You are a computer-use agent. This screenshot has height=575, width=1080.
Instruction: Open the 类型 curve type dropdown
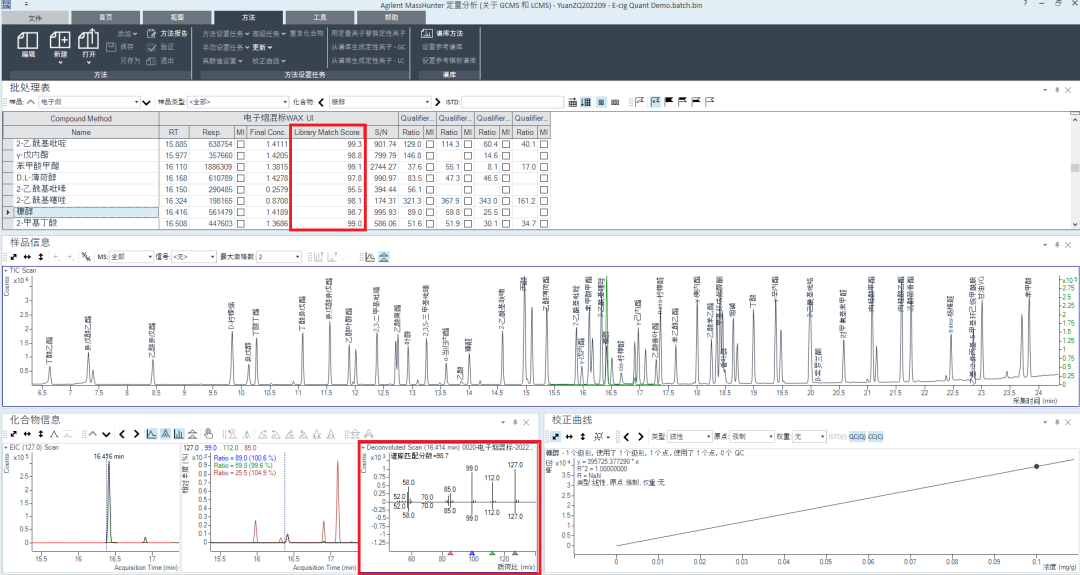pos(689,437)
